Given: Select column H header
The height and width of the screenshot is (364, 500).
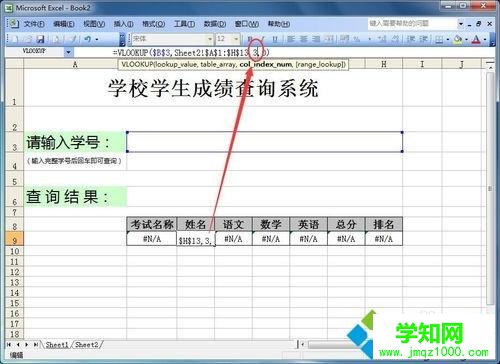Looking at the screenshot, I should click(x=384, y=64).
